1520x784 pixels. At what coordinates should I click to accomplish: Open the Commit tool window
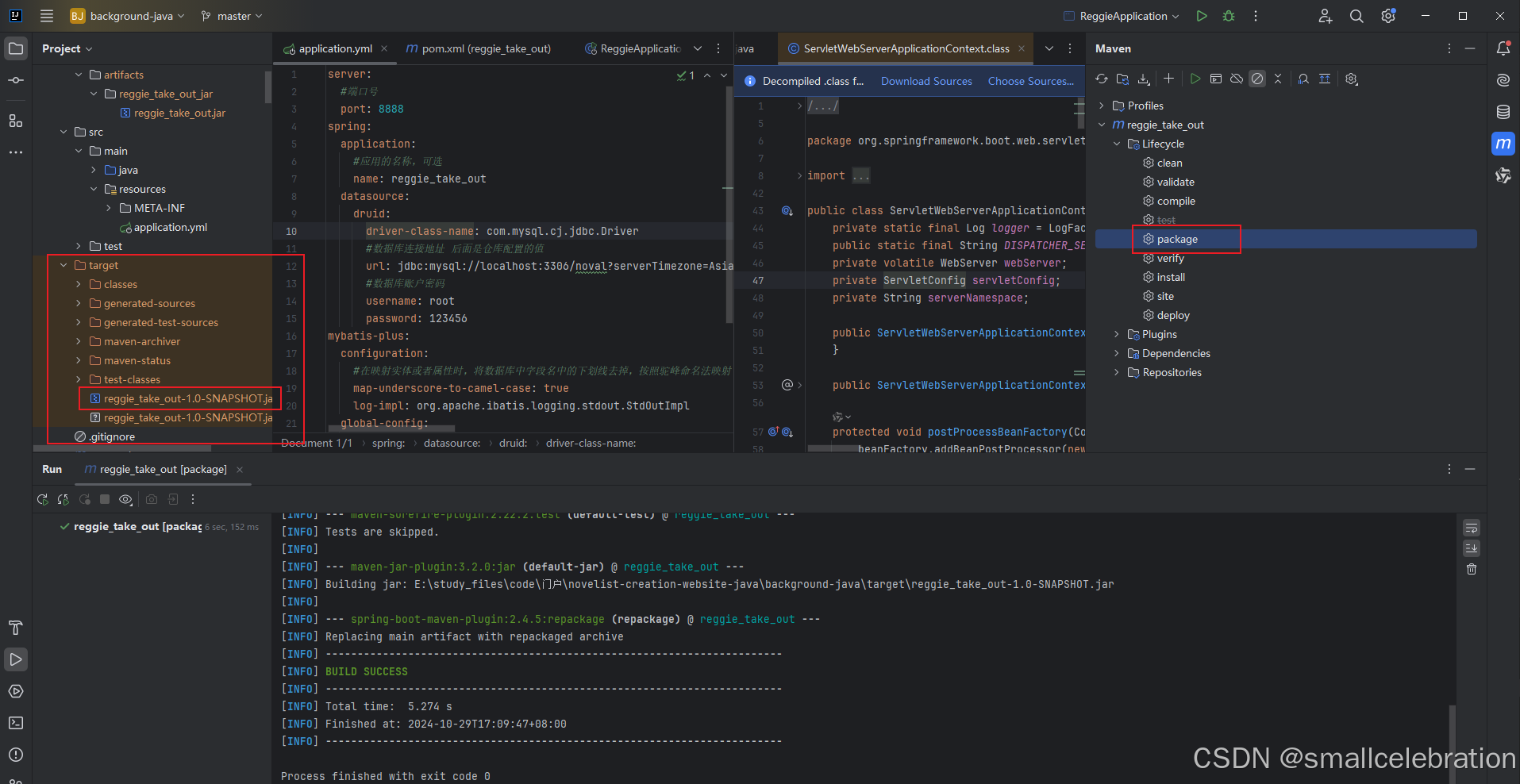(x=16, y=79)
